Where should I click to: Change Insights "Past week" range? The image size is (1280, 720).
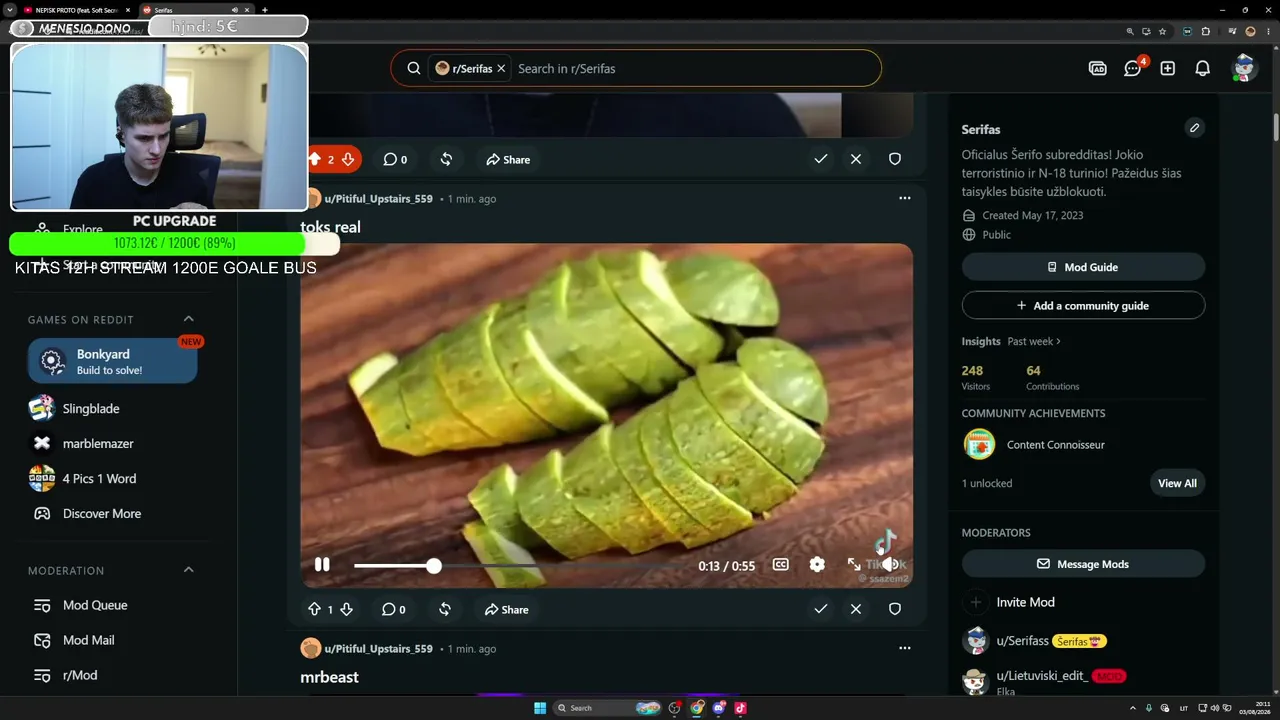tap(1034, 341)
